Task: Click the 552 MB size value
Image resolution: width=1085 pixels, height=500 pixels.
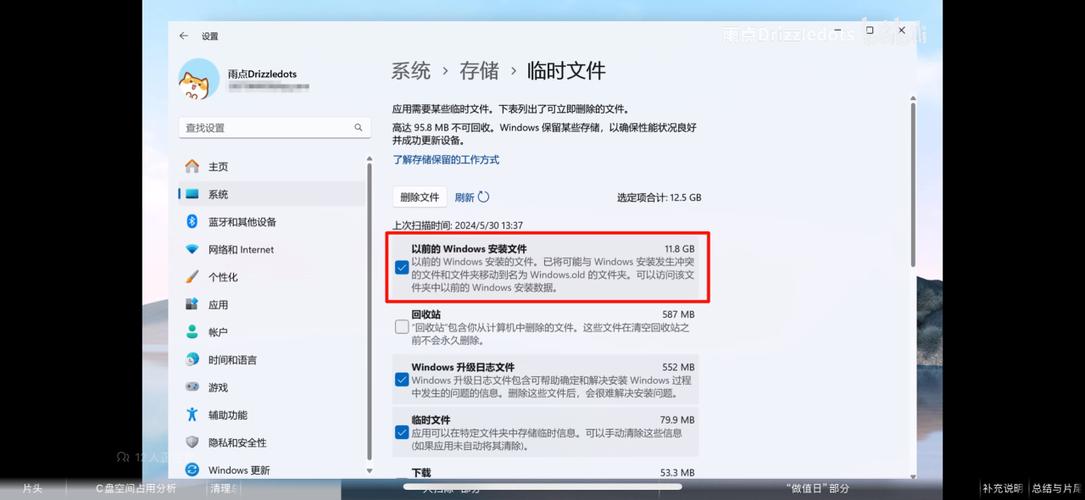Action: tap(678, 367)
